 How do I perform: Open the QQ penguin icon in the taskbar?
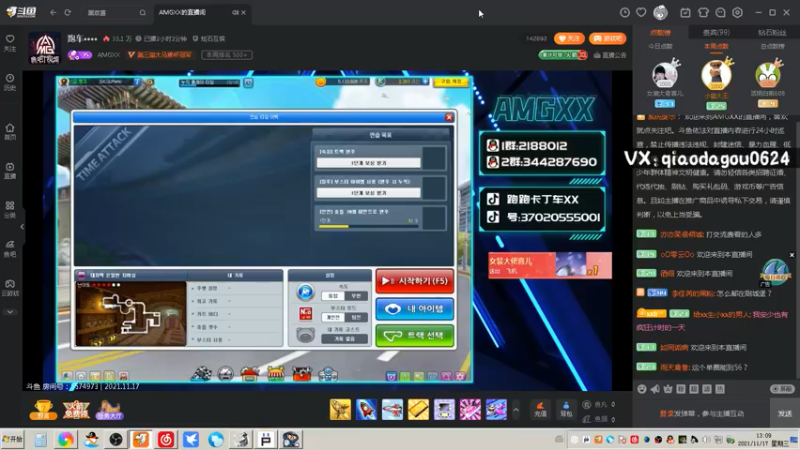91,439
